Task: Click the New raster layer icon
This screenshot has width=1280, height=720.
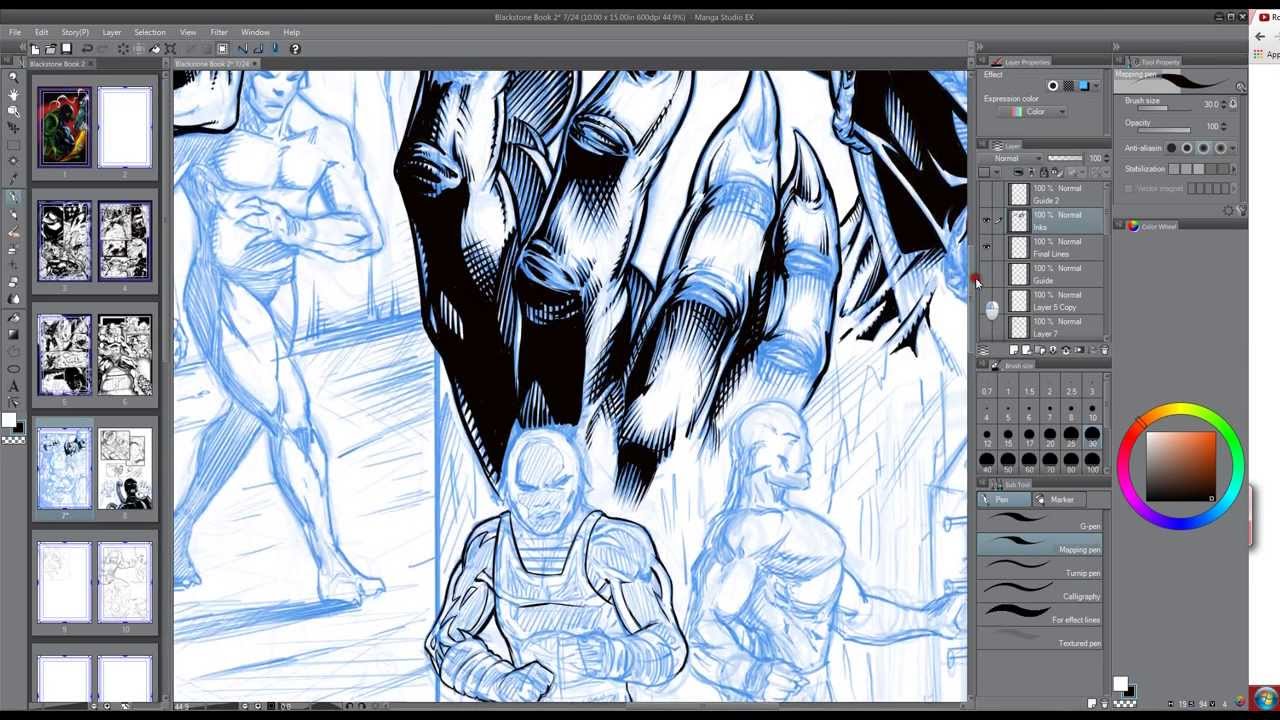Action: 1014,350
